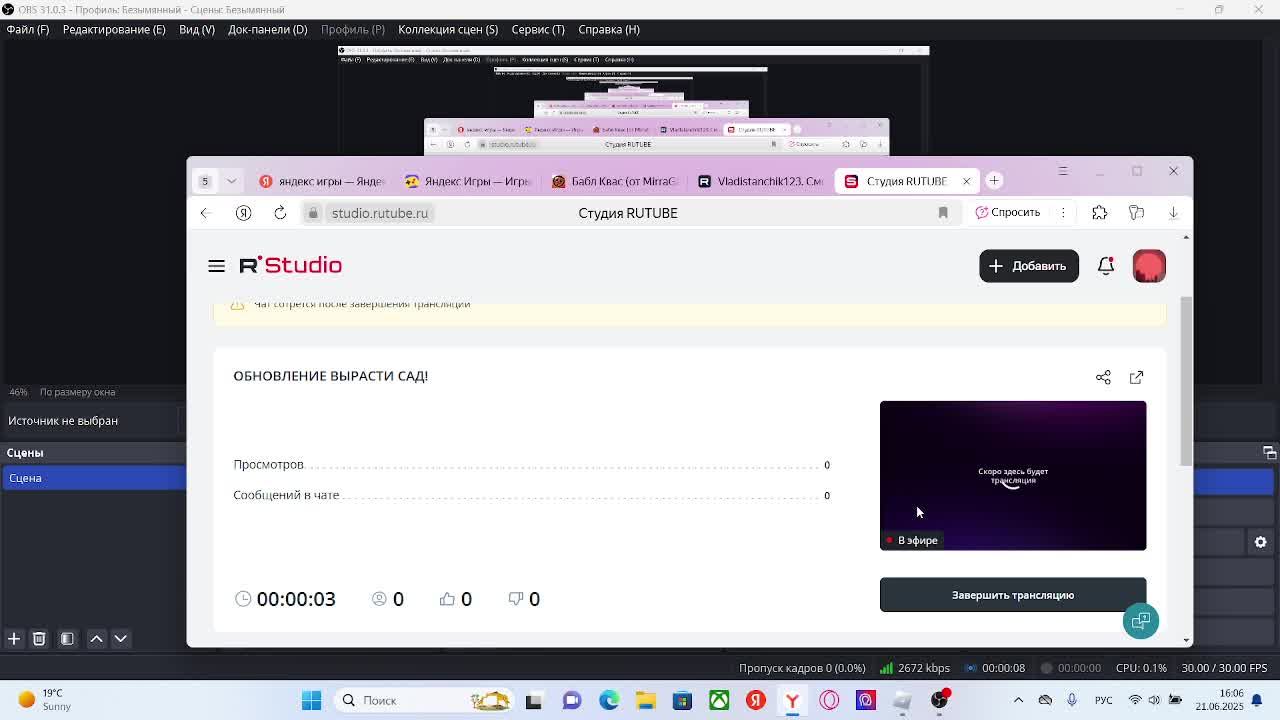Delete selected scene with trash icon

tap(39, 638)
